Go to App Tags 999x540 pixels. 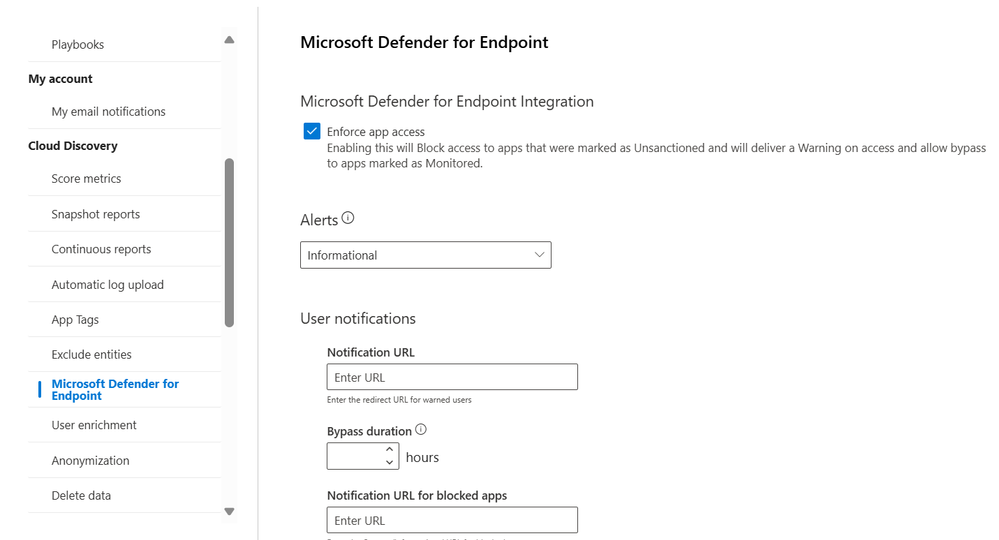75,320
